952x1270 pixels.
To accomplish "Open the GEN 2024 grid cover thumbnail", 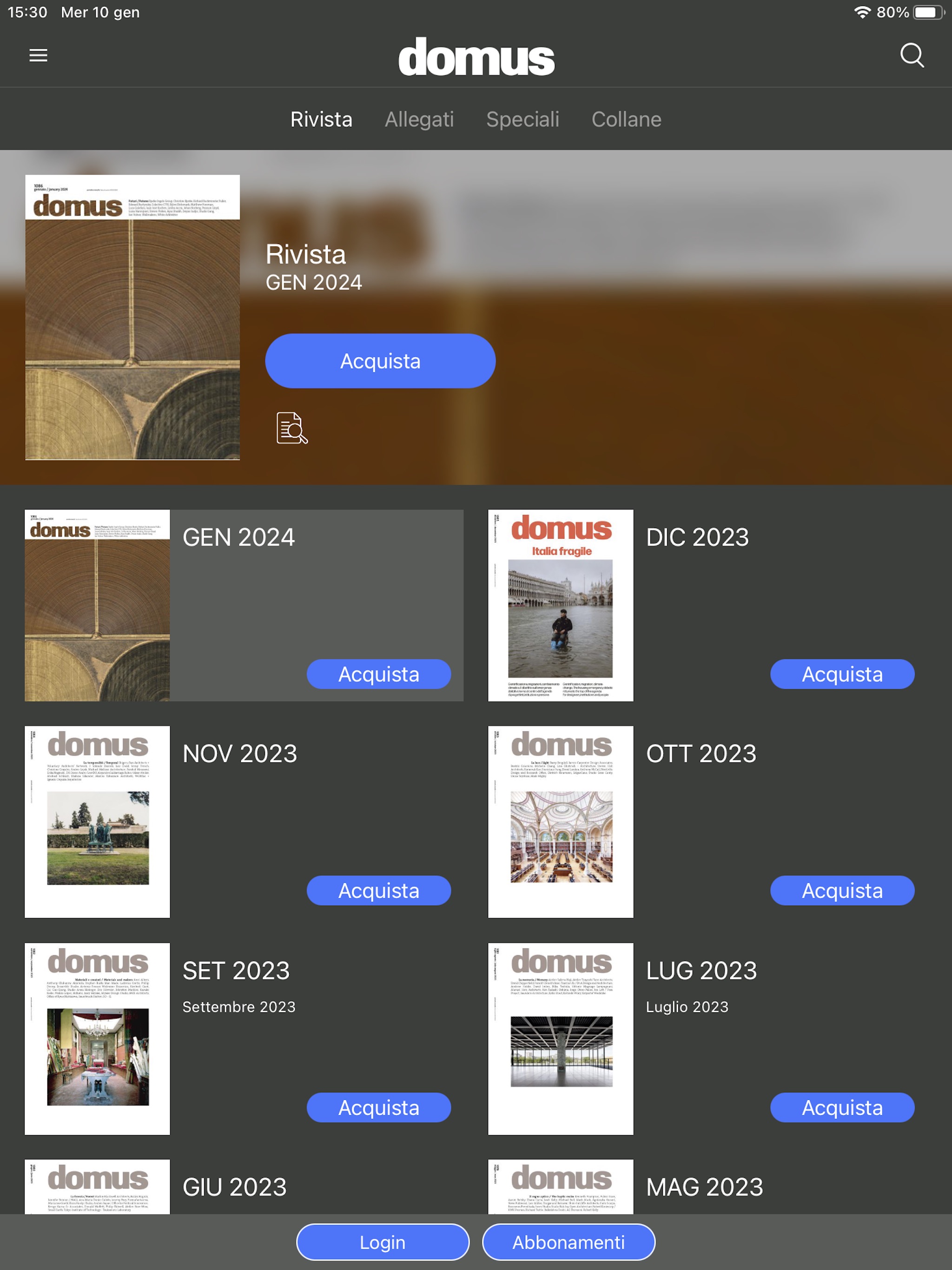I will [x=97, y=605].
